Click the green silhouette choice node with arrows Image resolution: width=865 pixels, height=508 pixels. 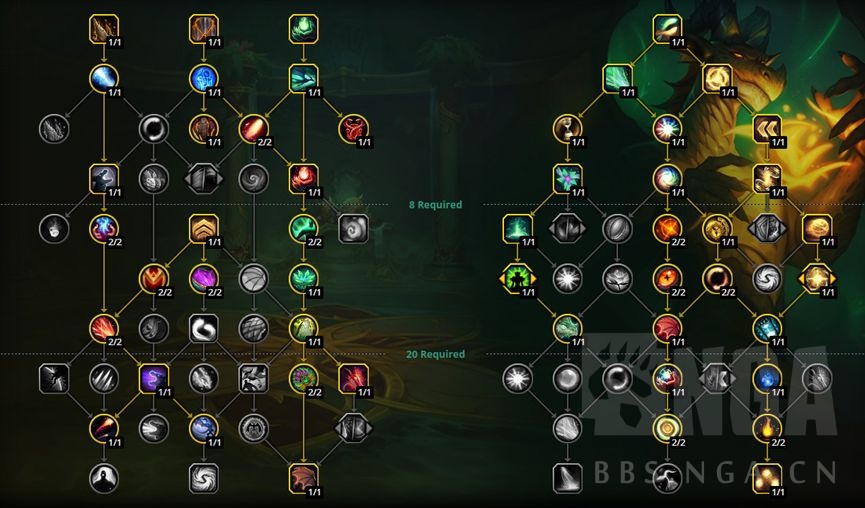517,279
